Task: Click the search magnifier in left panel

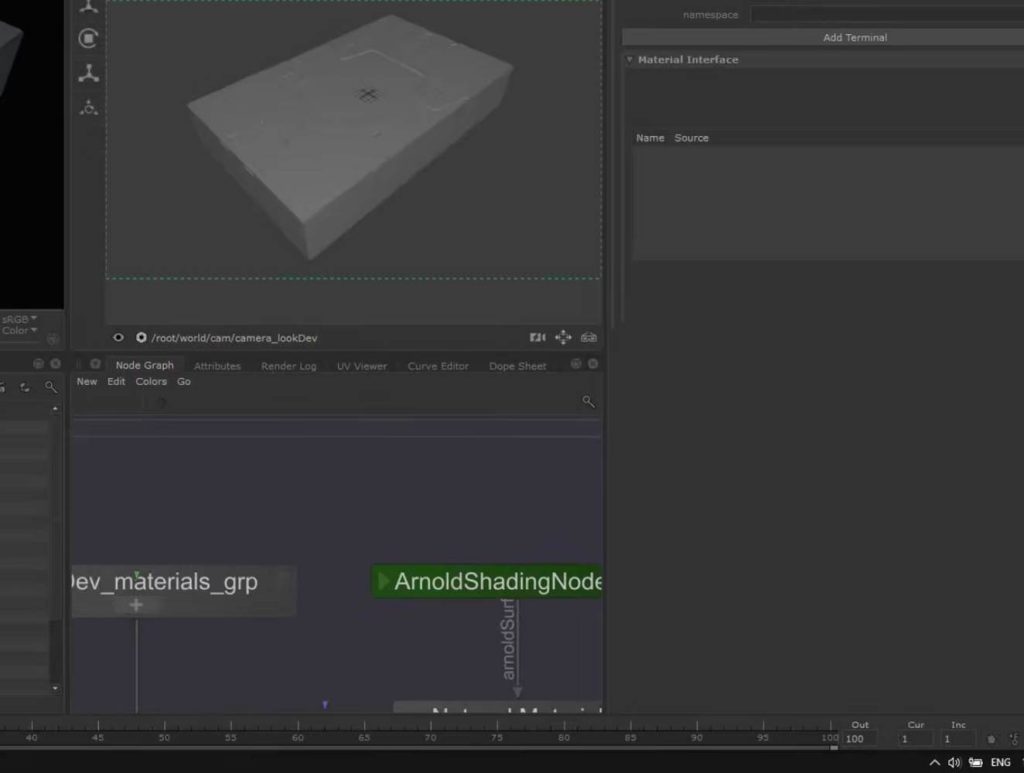Action: click(x=50, y=387)
